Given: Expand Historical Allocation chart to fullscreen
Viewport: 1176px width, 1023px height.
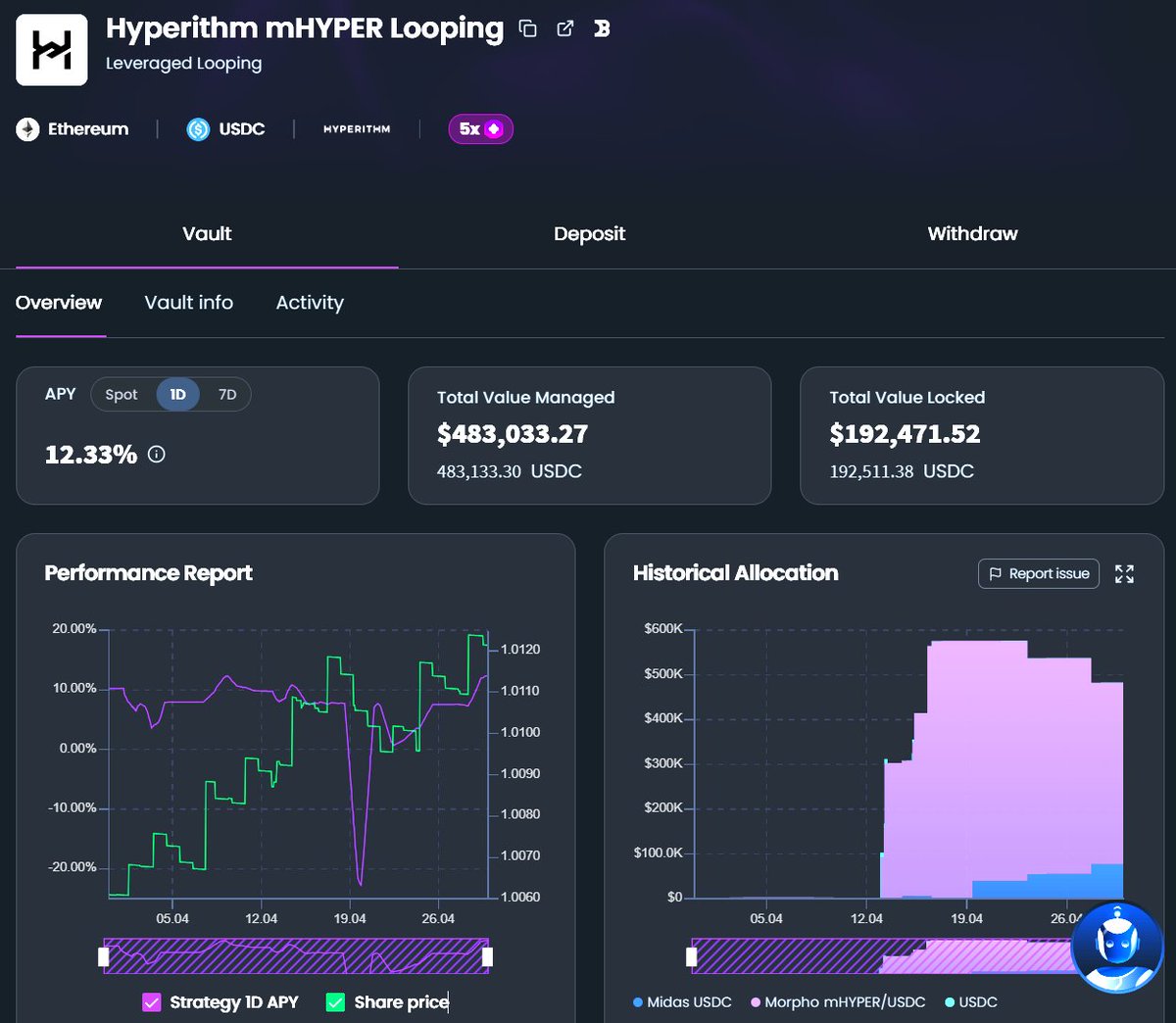Looking at the screenshot, I should coord(1124,574).
